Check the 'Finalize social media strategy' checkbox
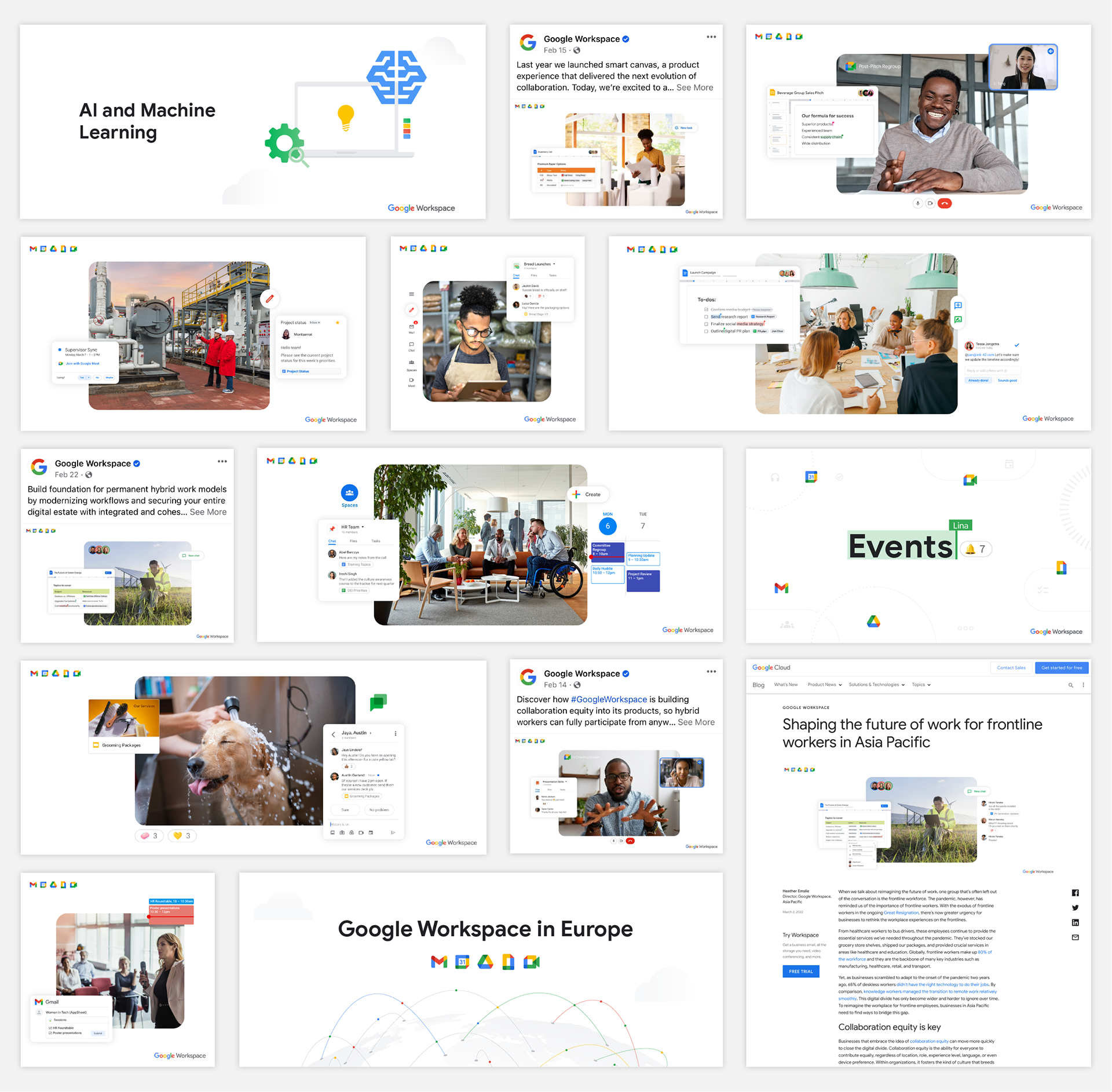1112x1092 pixels. point(706,324)
